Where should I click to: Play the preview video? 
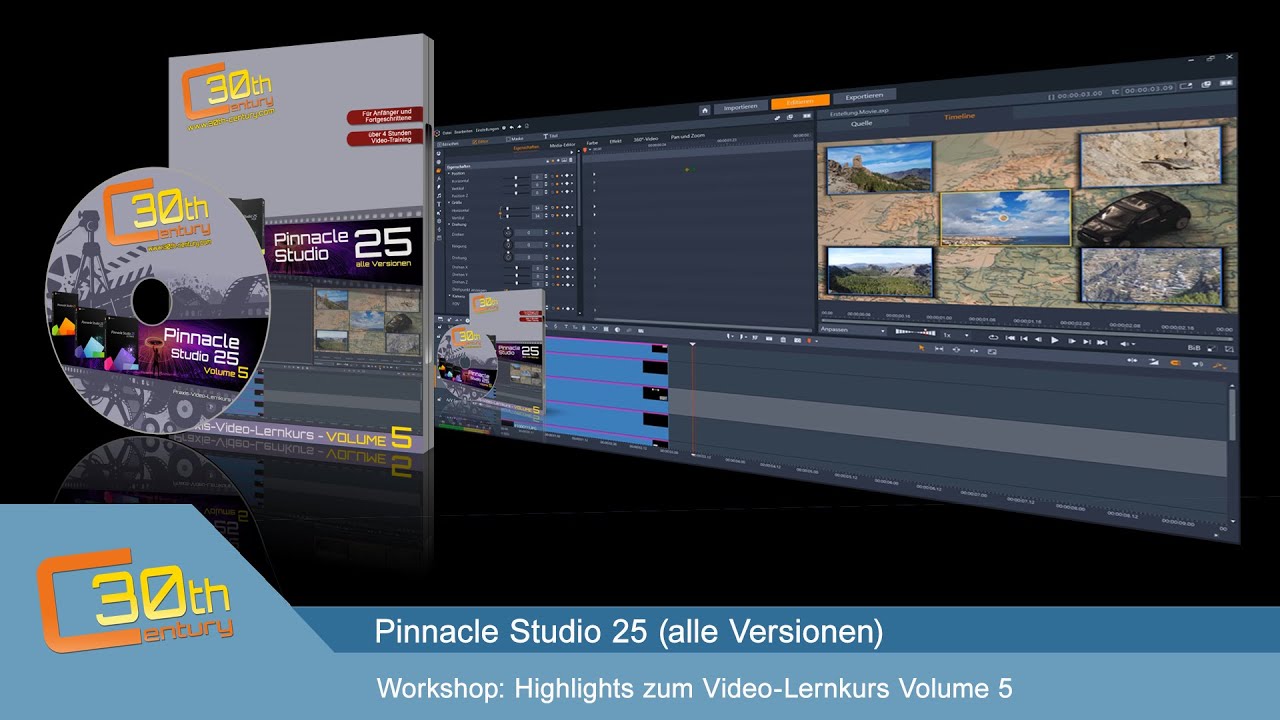point(1055,340)
